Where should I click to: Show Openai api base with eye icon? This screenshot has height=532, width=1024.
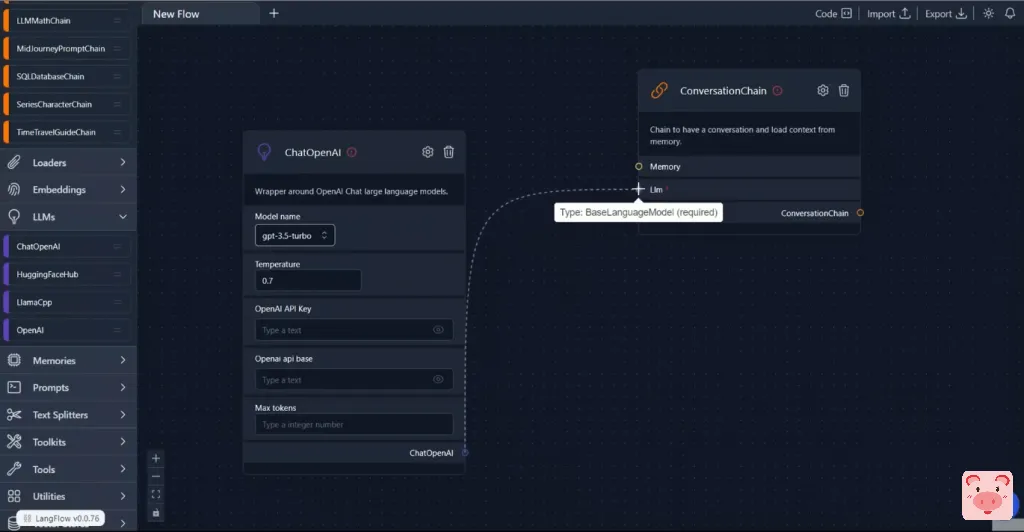click(x=438, y=379)
